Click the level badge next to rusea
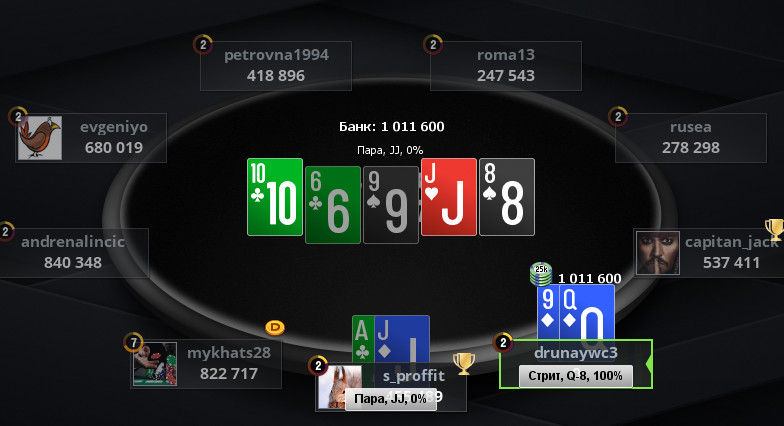 [618, 116]
